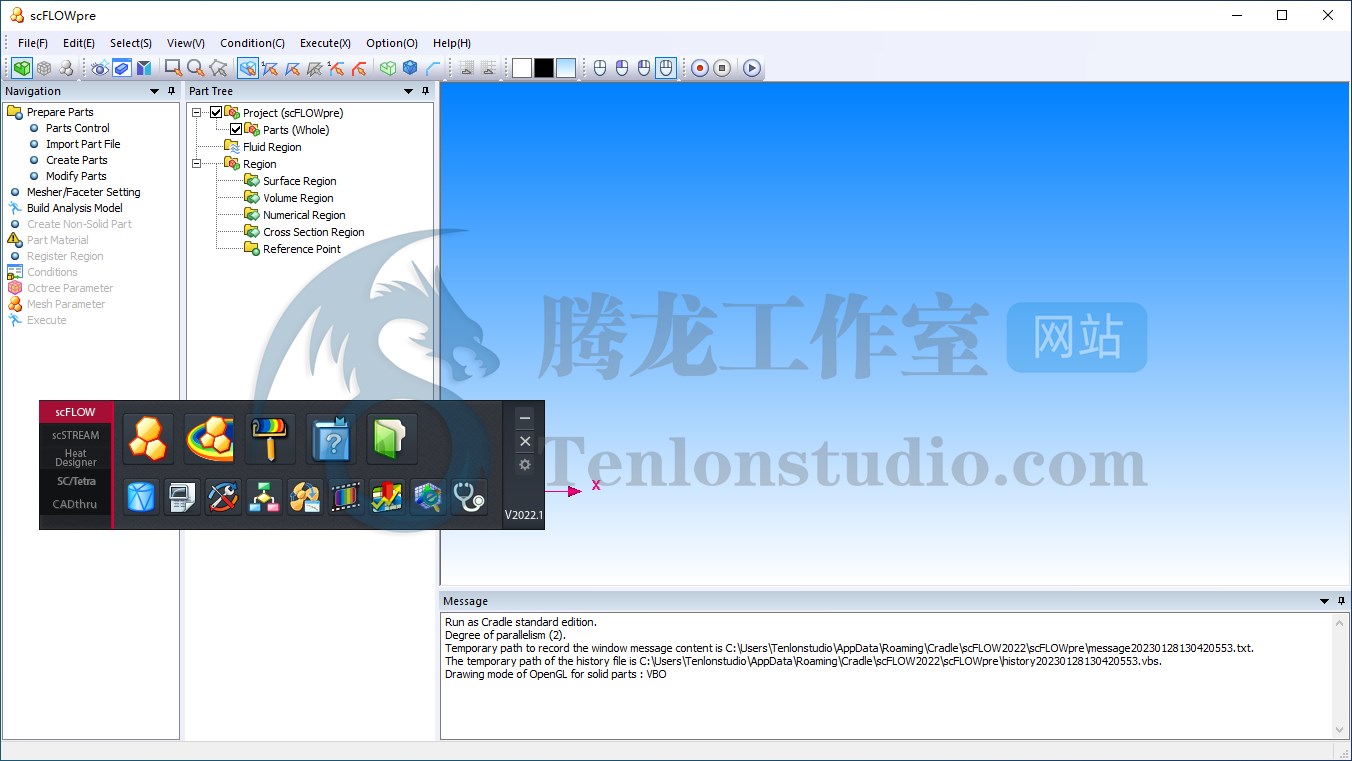Click the fan propeller launcher icon

pyautogui.click(x=305, y=497)
